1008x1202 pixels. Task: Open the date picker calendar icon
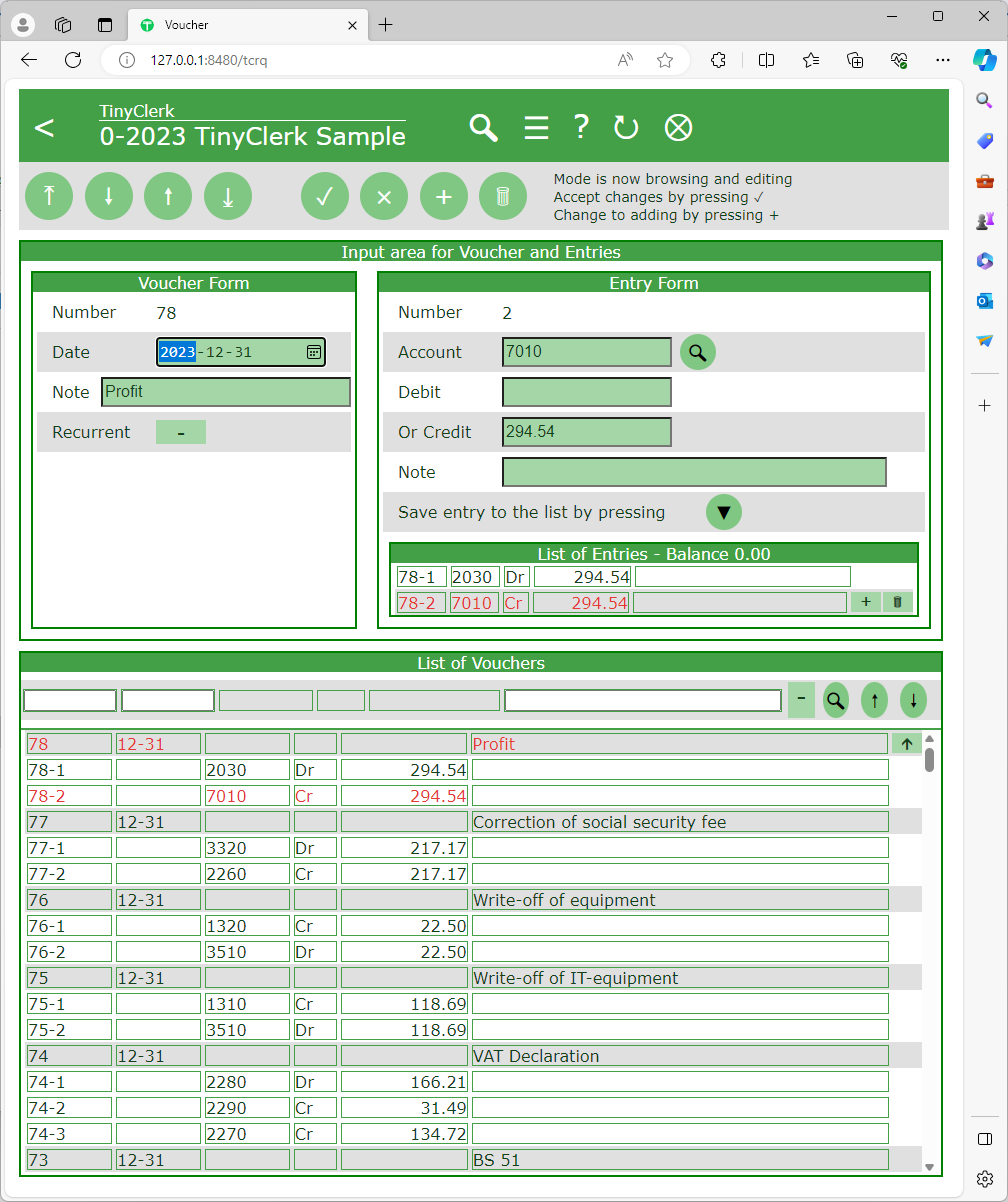pyautogui.click(x=313, y=352)
